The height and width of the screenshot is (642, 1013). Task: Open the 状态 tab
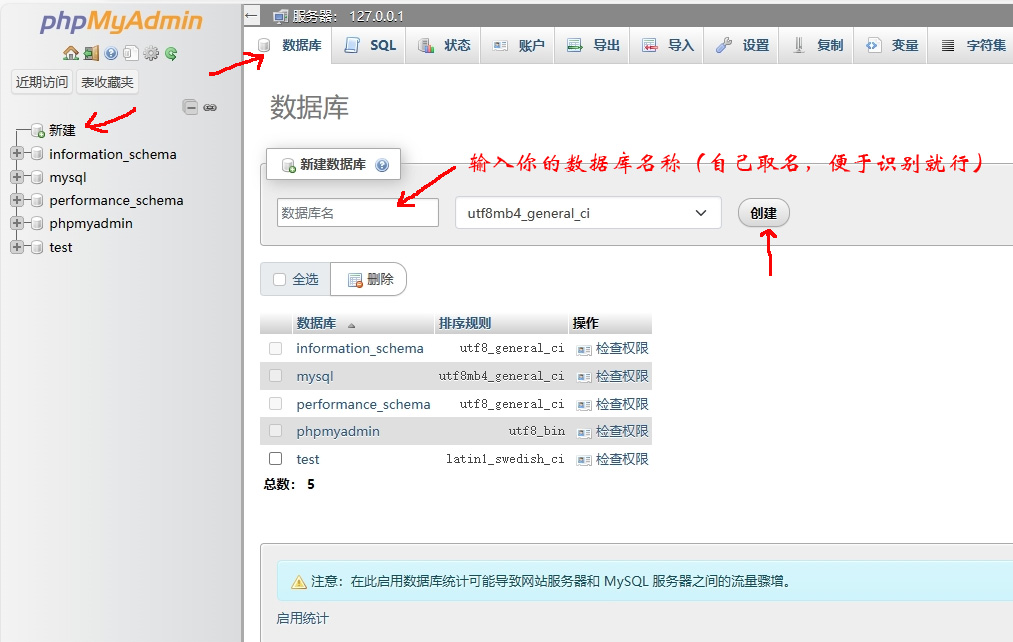(x=444, y=45)
